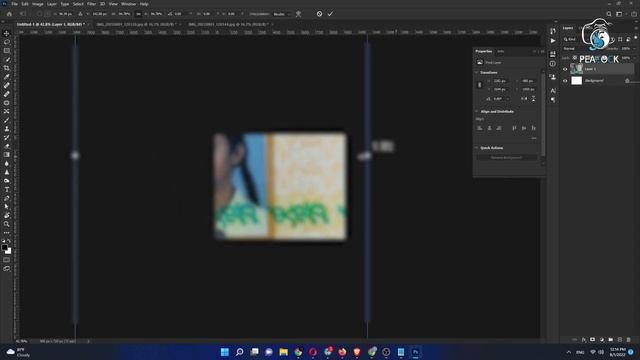
Task: Select the Zoom tool
Action: [7, 224]
